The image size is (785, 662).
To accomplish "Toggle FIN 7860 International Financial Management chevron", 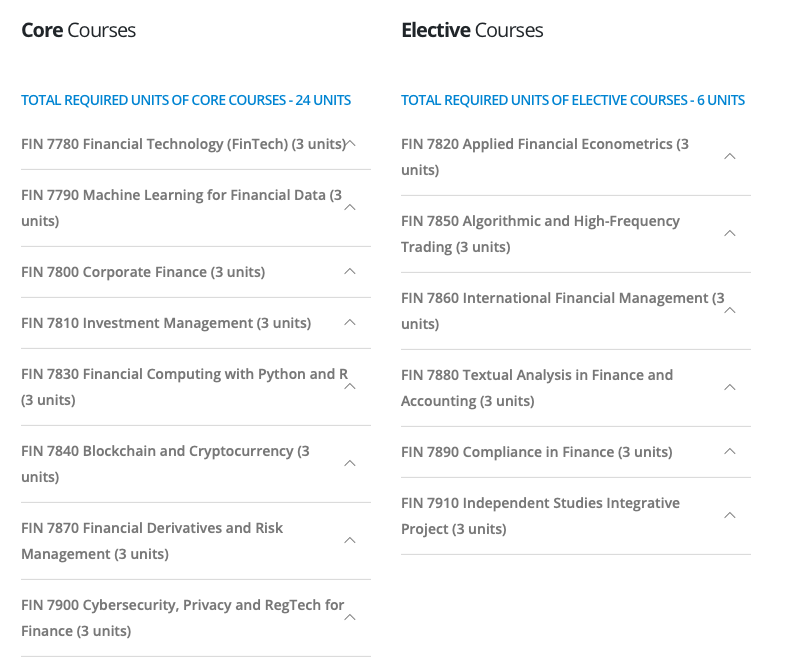I will [730, 311].
